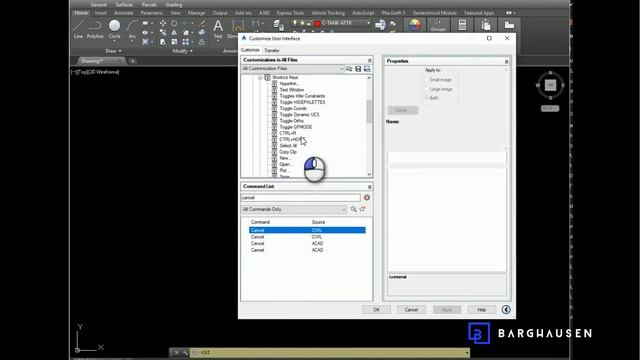Viewport: 640px width, 360px height.
Task: Collapse the Properties pane
Action: coord(506,61)
